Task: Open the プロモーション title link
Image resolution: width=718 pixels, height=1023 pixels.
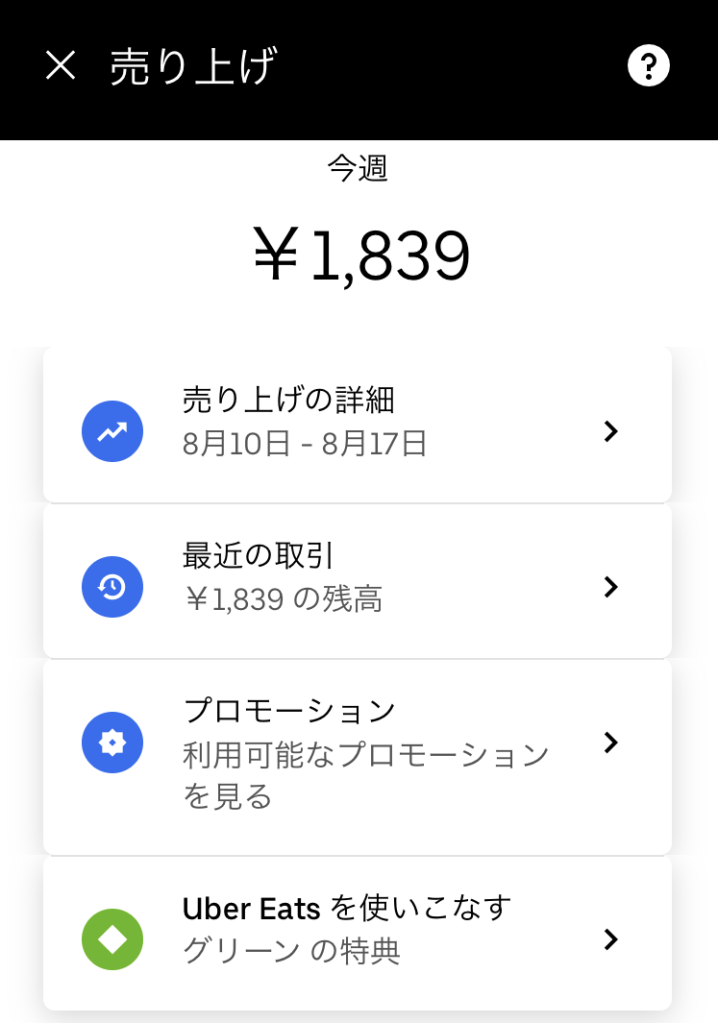Action: click(x=289, y=711)
